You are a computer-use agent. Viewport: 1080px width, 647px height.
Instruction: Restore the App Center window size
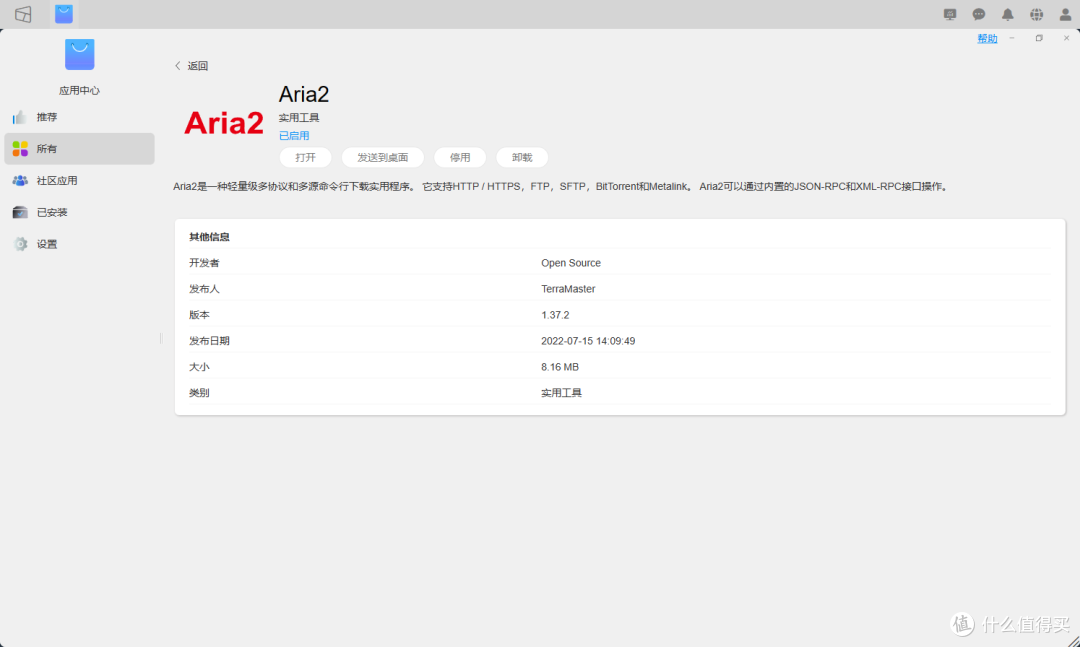[x=1039, y=39]
